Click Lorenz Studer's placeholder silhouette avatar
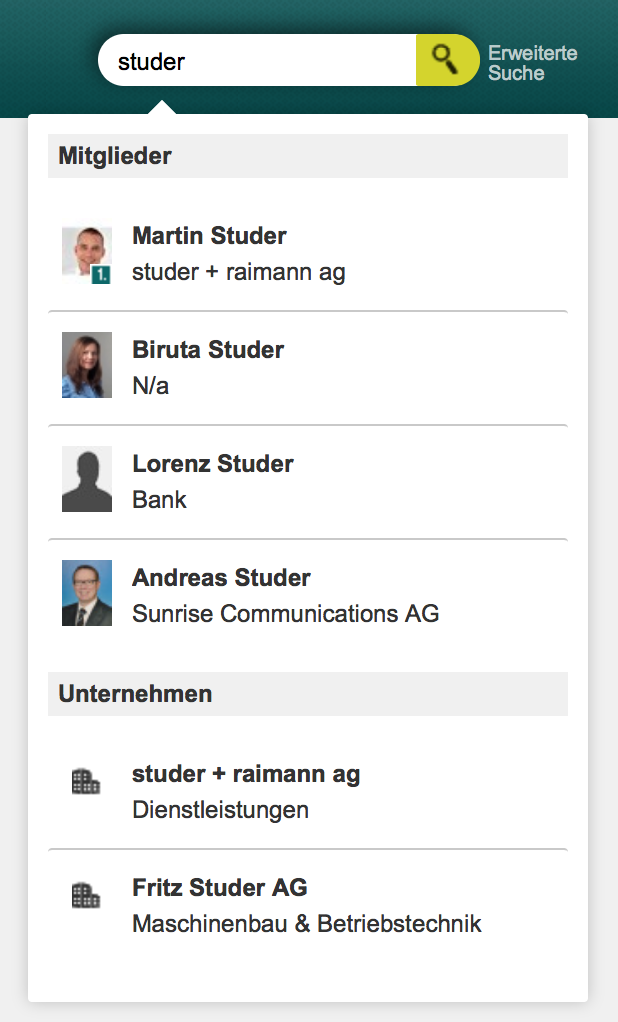 (87, 479)
